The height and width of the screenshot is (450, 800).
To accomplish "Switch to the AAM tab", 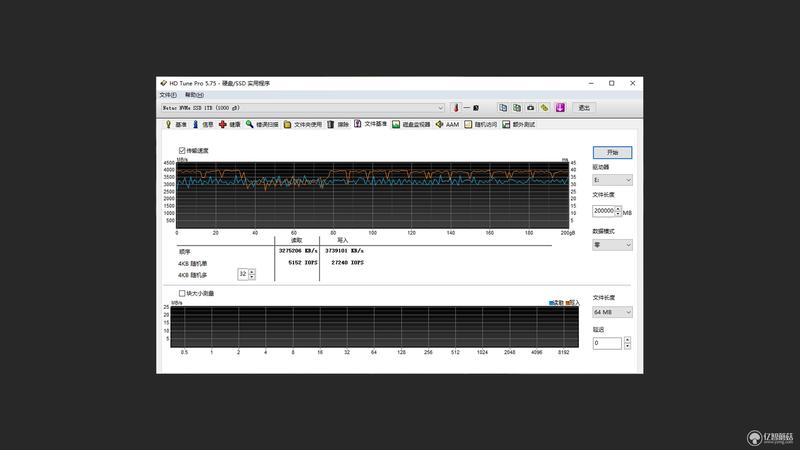I will tap(447, 124).
